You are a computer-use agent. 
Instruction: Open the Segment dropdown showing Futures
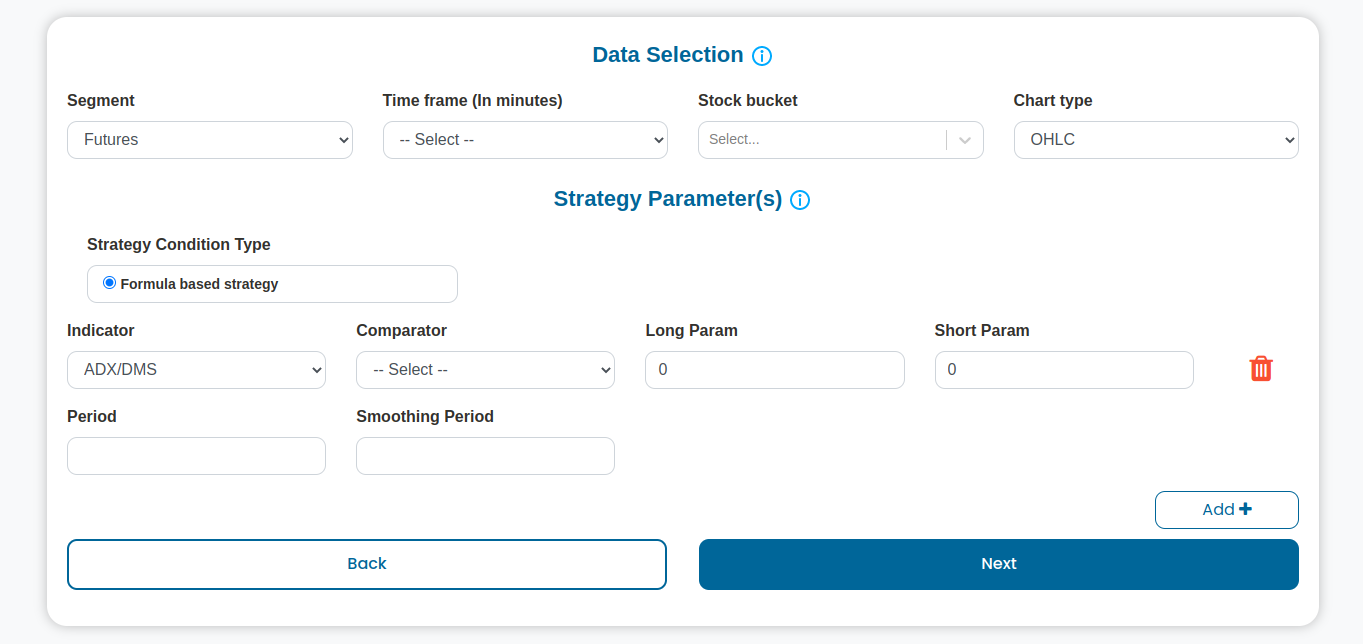(210, 140)
